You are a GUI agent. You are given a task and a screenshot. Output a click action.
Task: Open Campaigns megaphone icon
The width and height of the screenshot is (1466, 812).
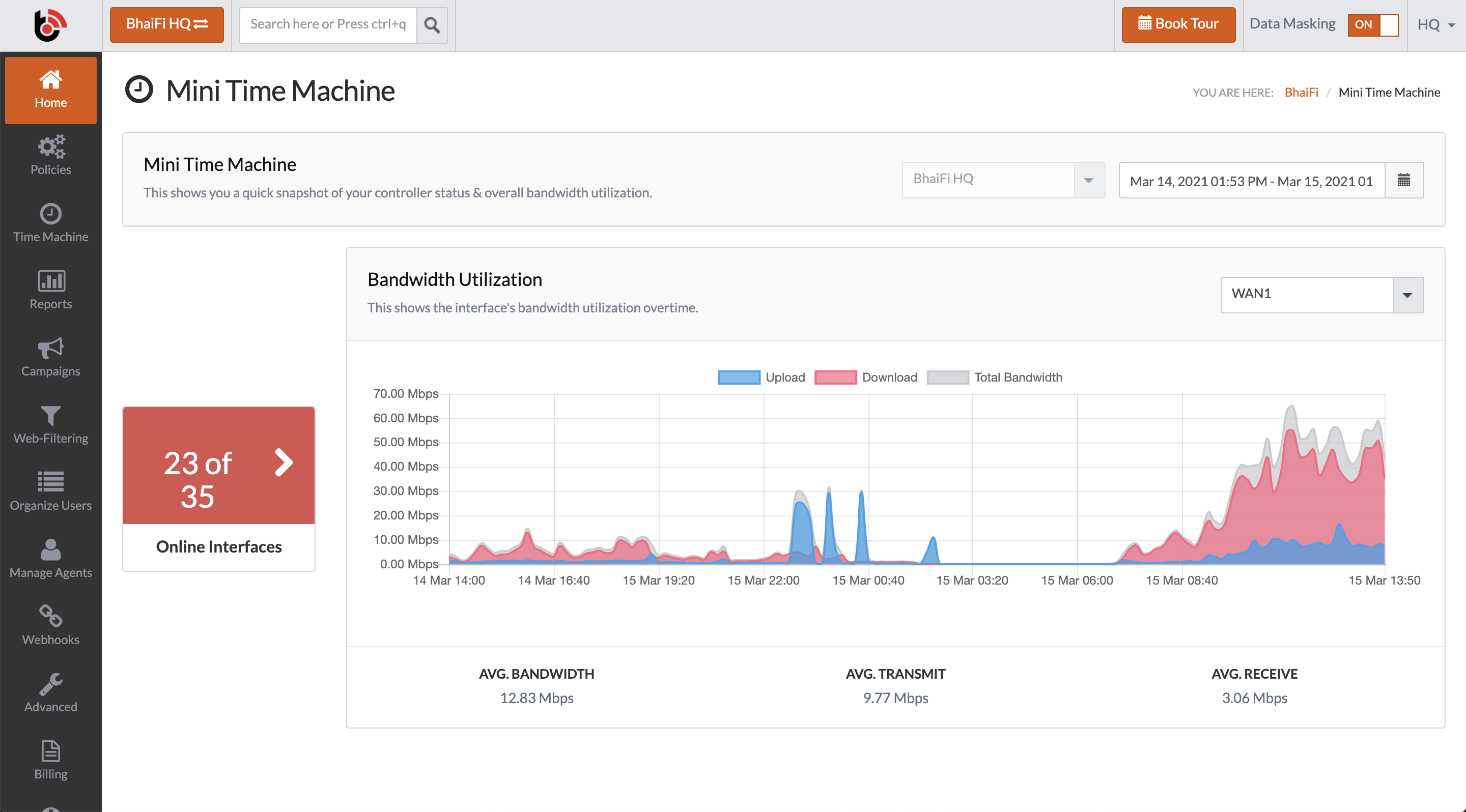(x=51, y=348)
